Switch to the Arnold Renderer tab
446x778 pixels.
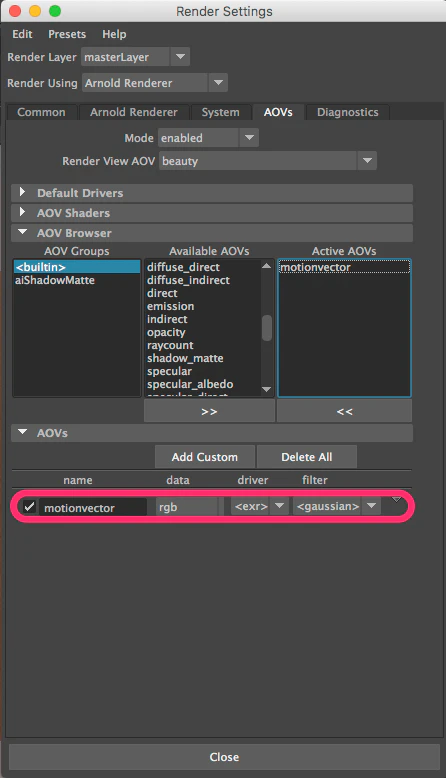coord(133,112)
